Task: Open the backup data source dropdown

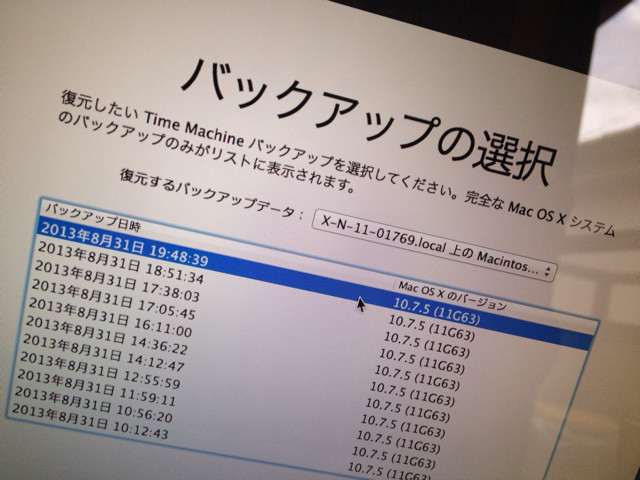Action: point(434,245)
